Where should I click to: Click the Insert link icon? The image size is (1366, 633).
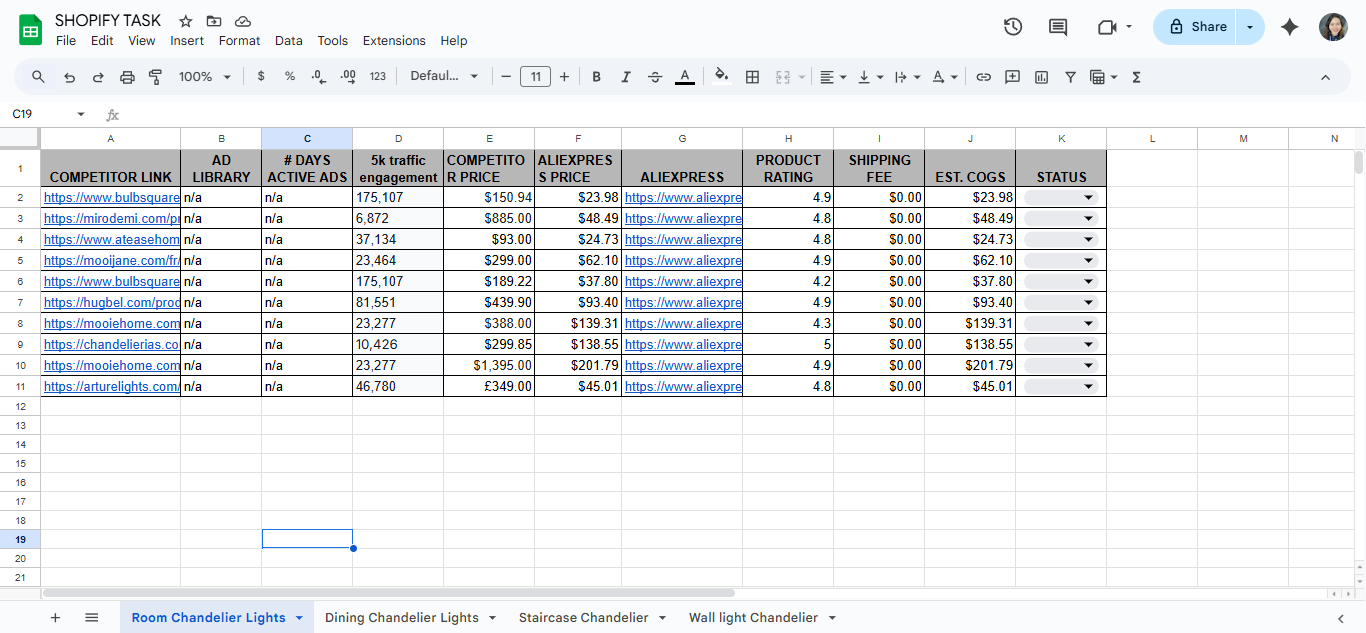coord(983,77)
